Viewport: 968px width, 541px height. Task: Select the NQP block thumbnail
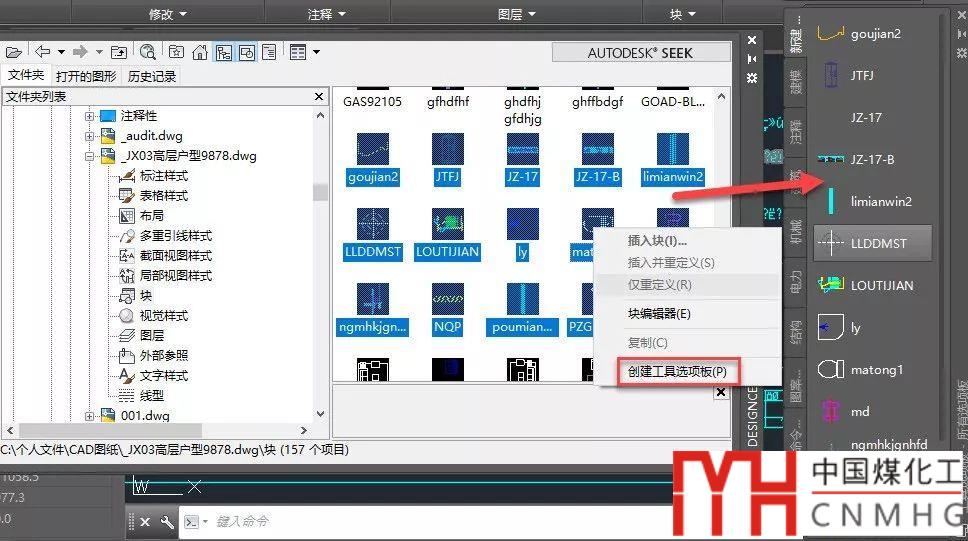coord(448,299)
